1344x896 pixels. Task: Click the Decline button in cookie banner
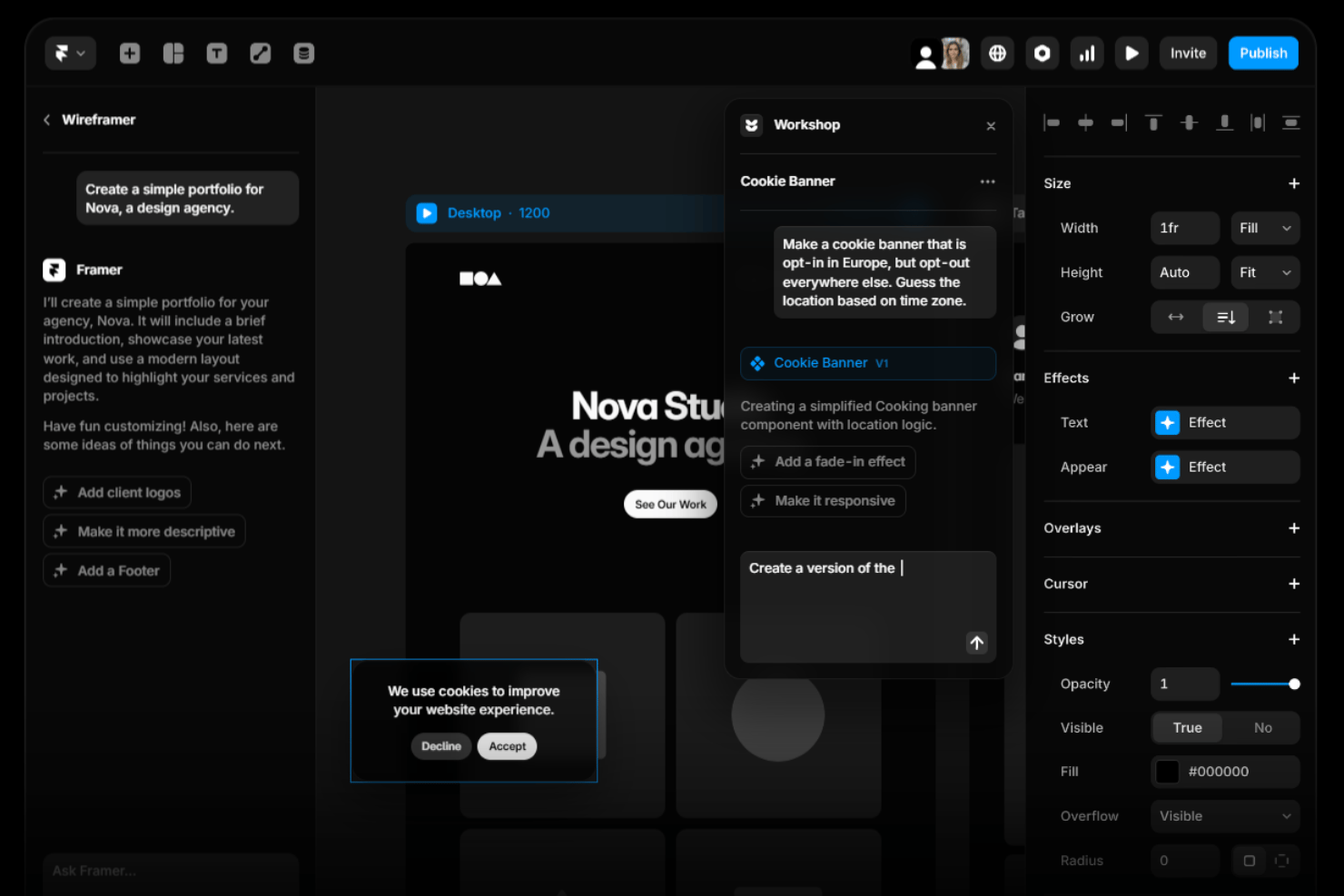(441, 746)
